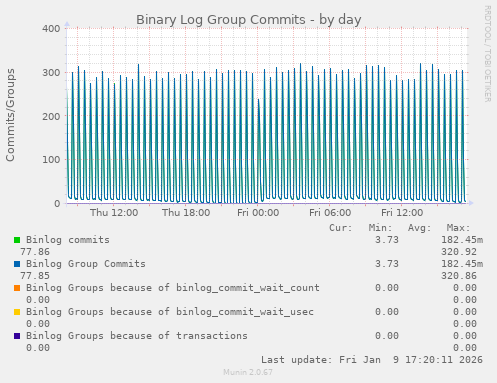Click the blue Binlog Group Commits swatch
Image resolution: width=497 pixels, height=383 pixels.
(x=17, y=264)
